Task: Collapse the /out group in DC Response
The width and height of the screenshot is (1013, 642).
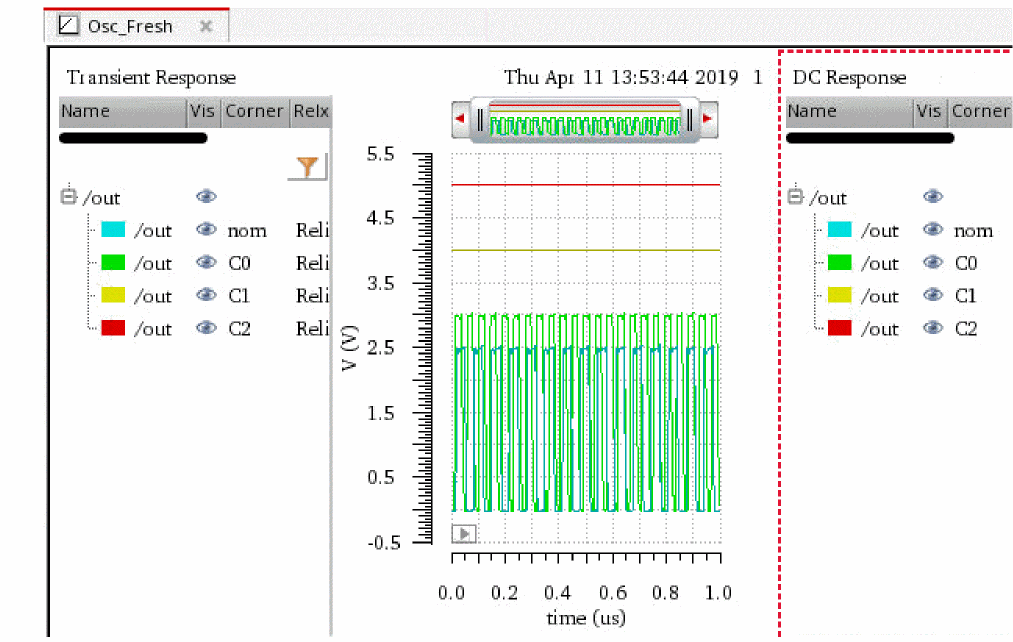Action: (x=796, y=197)
